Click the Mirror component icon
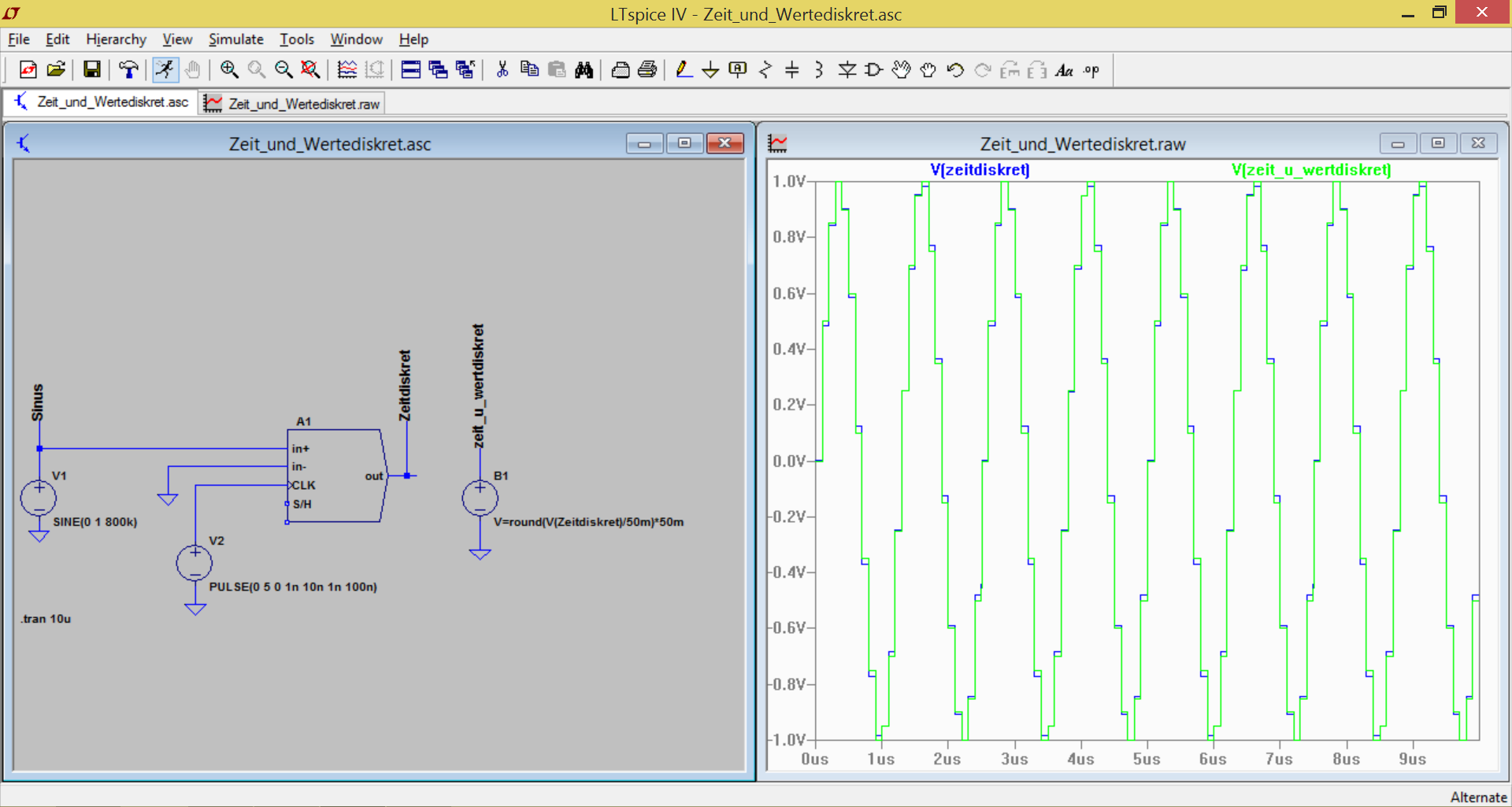Viewport: 1512px width, 807px height. pos(1038,70)
